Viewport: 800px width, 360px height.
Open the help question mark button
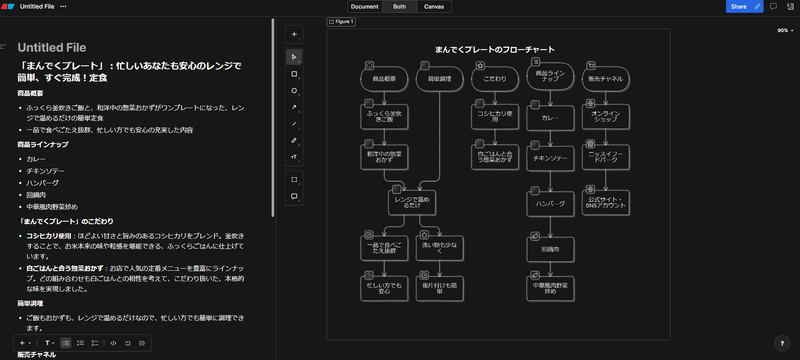tap(782, 343)
